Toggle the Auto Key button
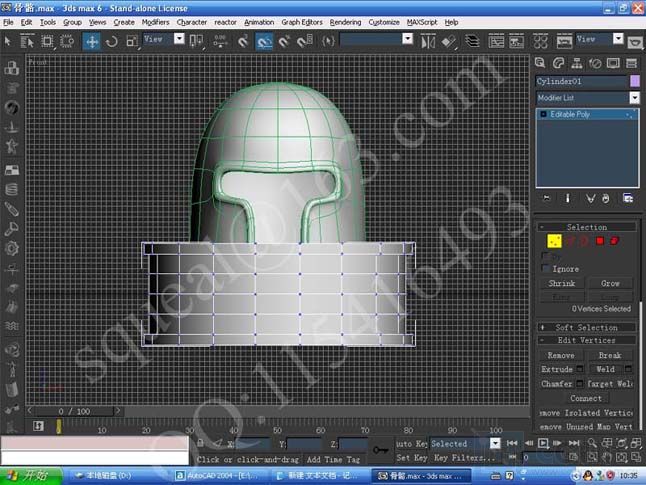This screenshot has height=485, width=646. 411,444
